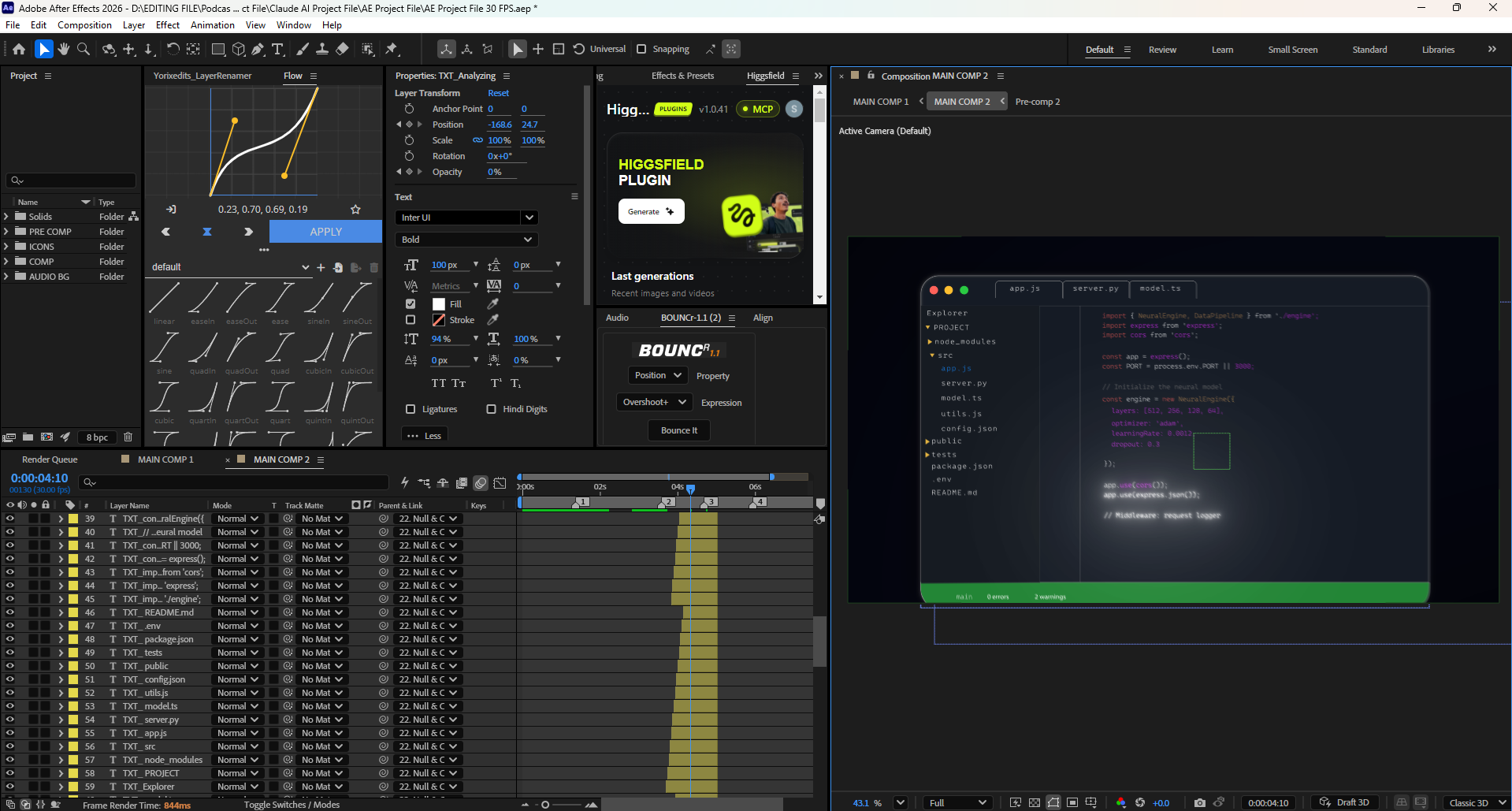Image resolution: width=1512 pixels, height=811 pixels.
Task: Toggle Frame Blending for timeline
Action: (462, 482)
